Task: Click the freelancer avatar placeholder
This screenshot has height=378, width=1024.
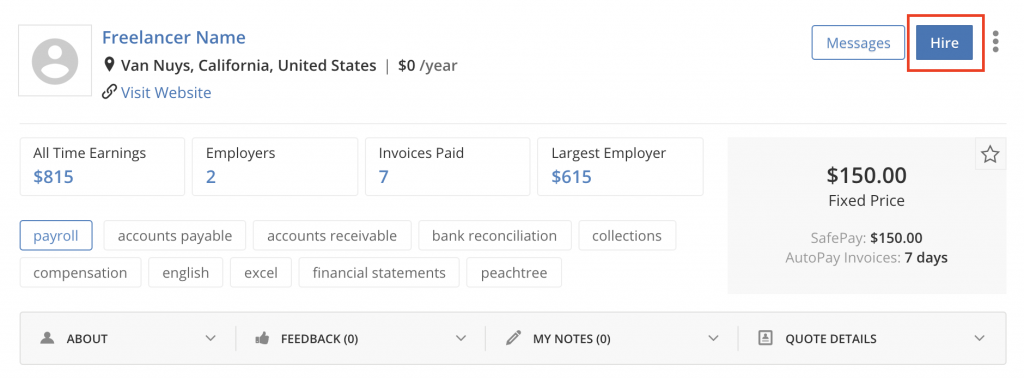Action: point(55,61)
